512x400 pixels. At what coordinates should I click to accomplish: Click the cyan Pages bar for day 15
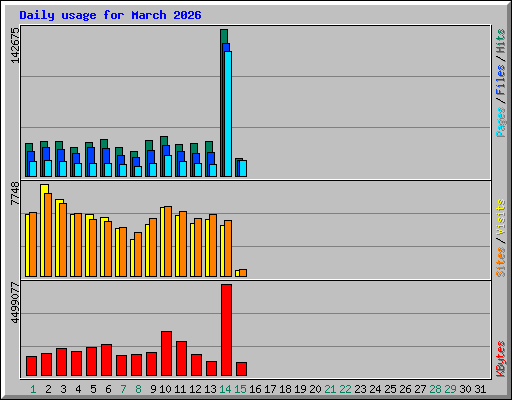coord(243,169)
